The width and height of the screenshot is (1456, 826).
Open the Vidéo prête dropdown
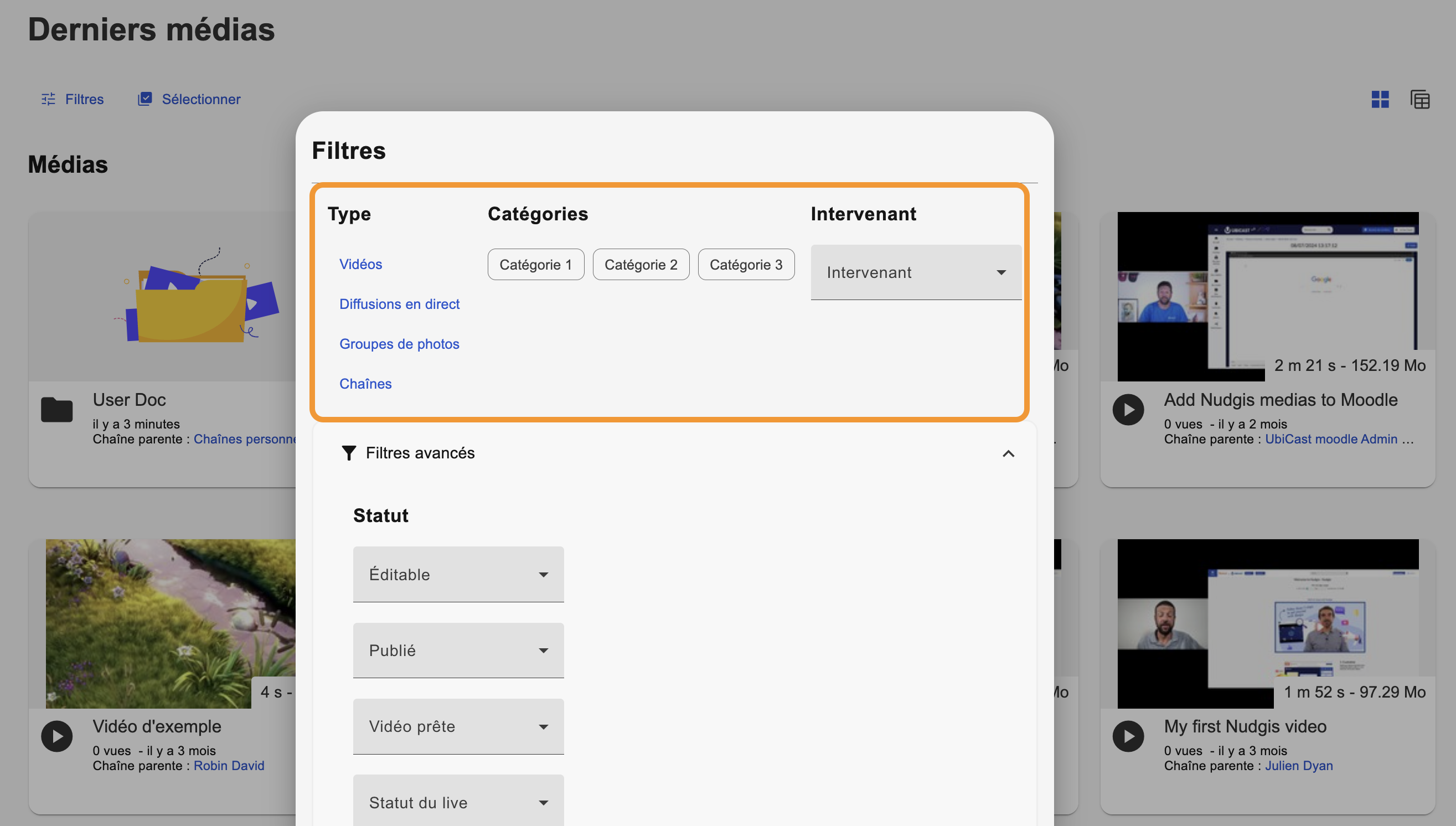click(x=458, y=726)
